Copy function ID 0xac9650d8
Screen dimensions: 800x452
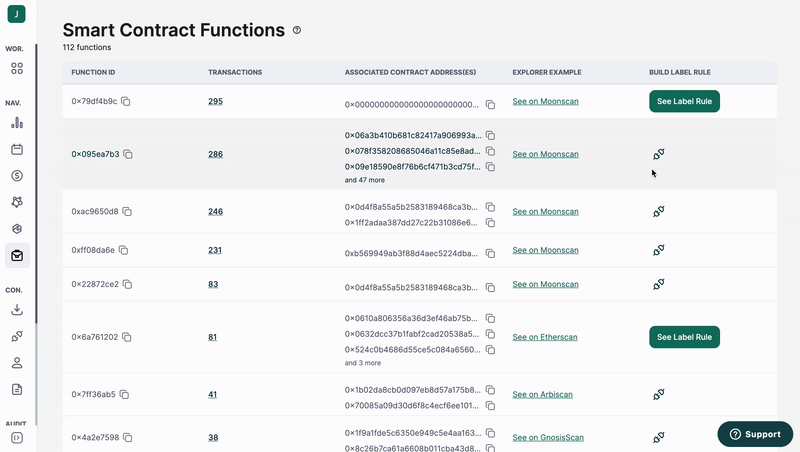coord(127,211)
